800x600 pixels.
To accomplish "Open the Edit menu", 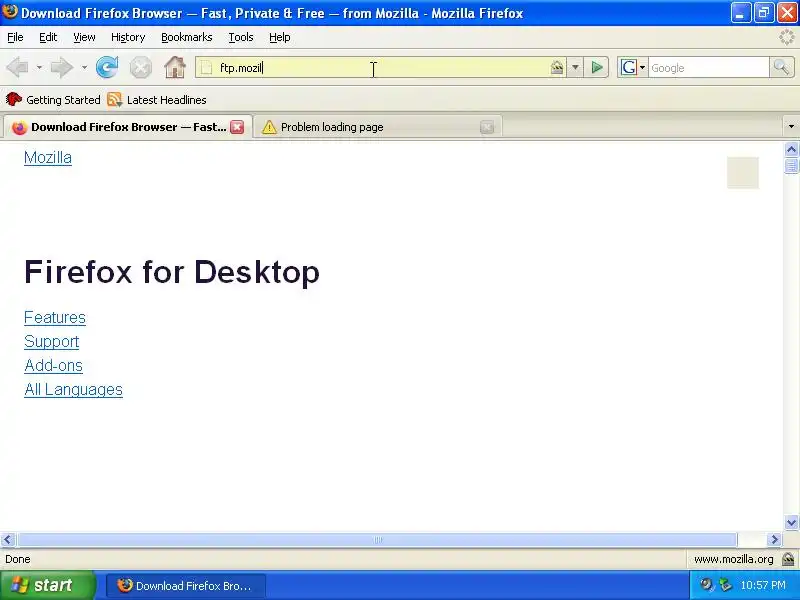I will coord(48,37).
